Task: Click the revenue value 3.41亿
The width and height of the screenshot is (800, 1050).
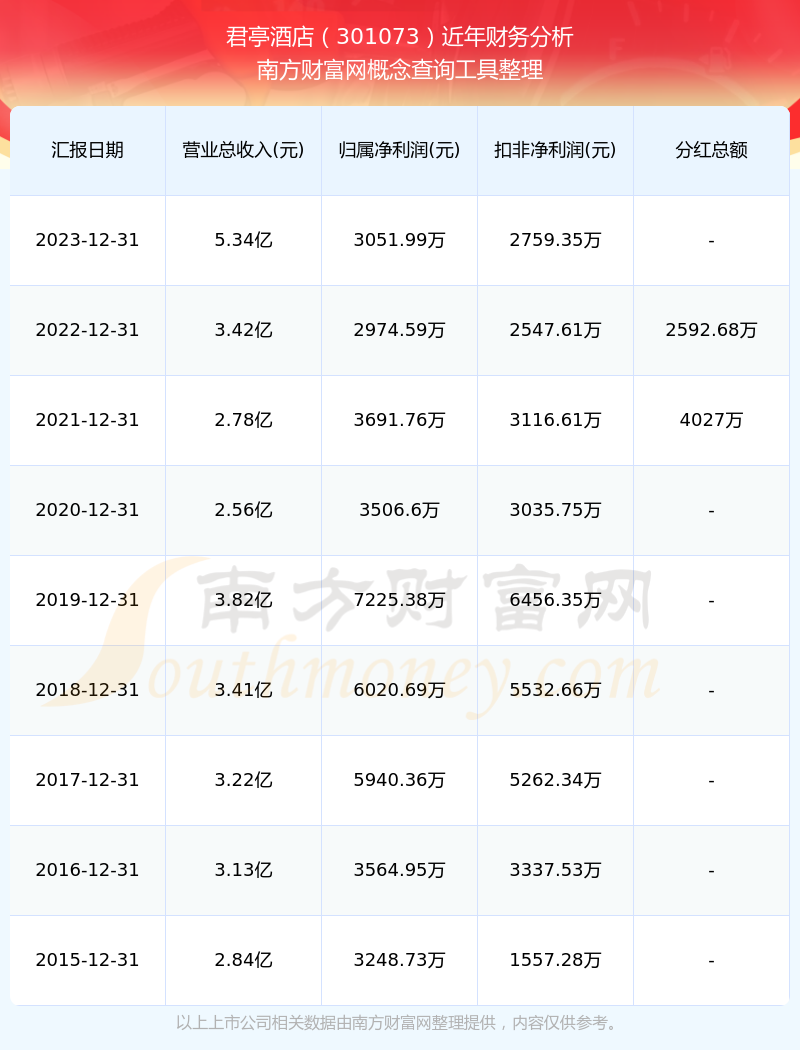Action: coord(244,690)
